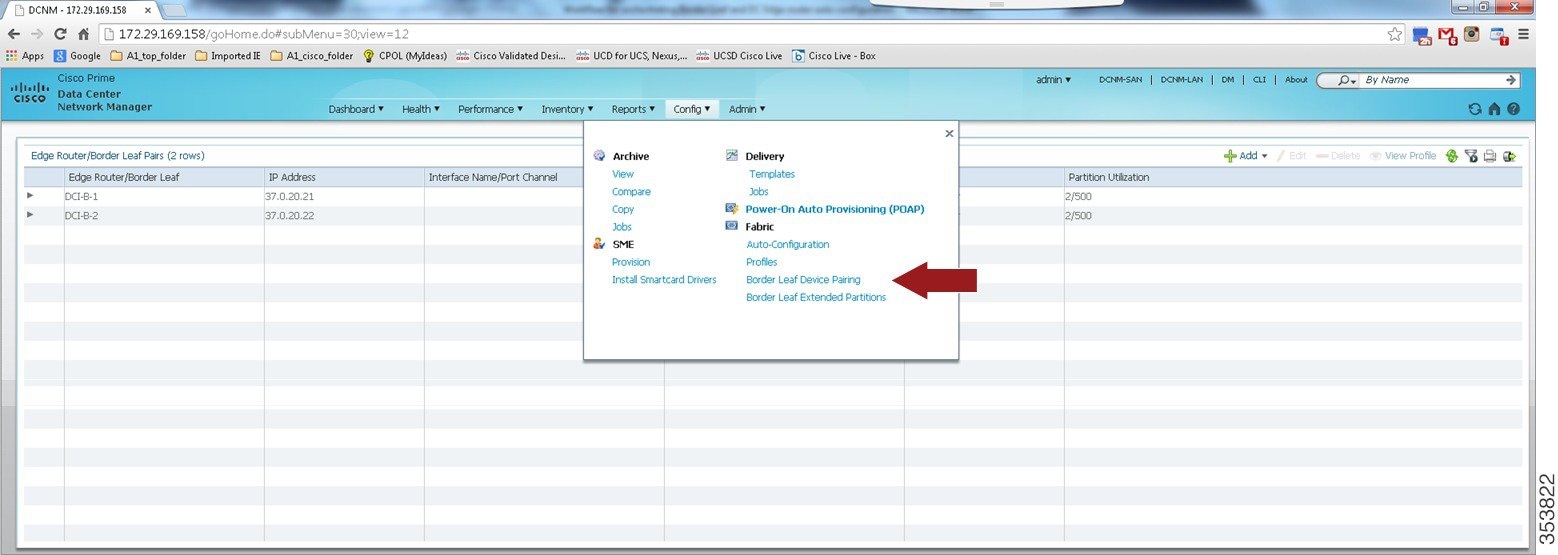Select Fabric Auto-Configuration
1558x555 pixels.
coord(788,244)
